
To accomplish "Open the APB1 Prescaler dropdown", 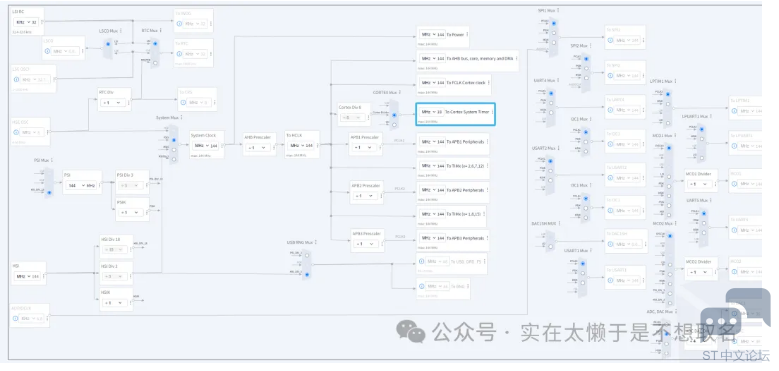I will 364,148.
